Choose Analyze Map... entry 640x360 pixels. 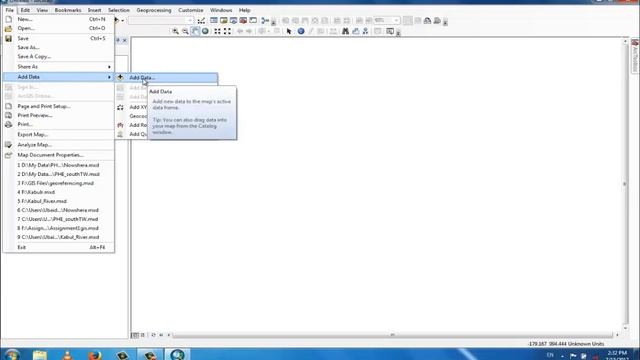pos(34,144)
